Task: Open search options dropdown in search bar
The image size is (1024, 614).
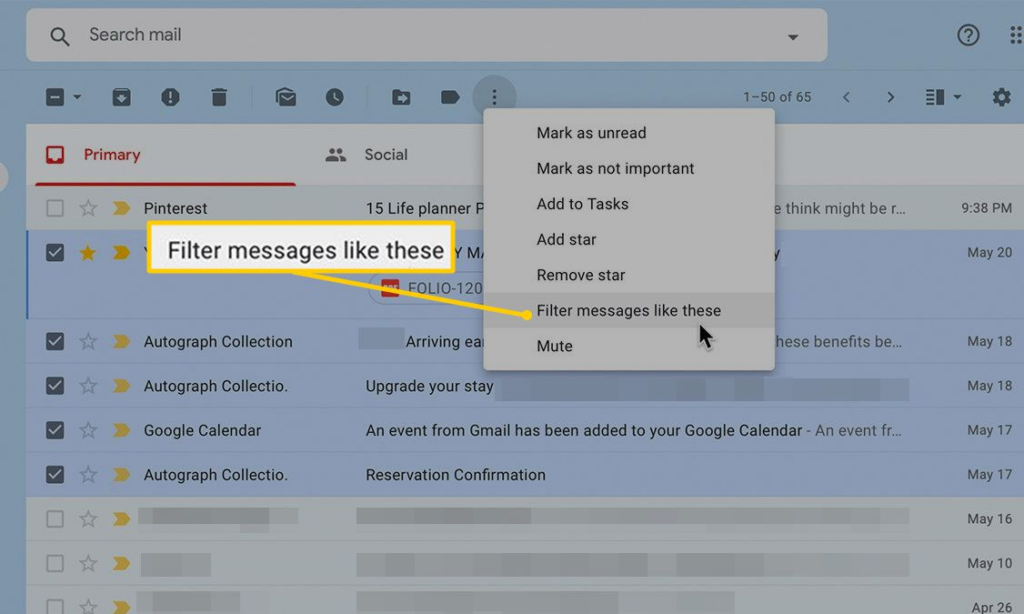Action: pyautogui.click(x=793, y=34)
